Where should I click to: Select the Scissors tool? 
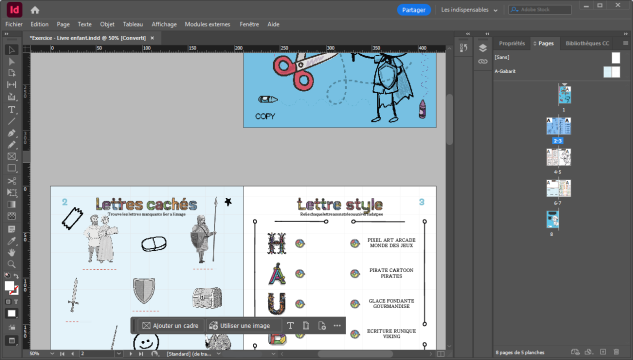click(12, 181)
